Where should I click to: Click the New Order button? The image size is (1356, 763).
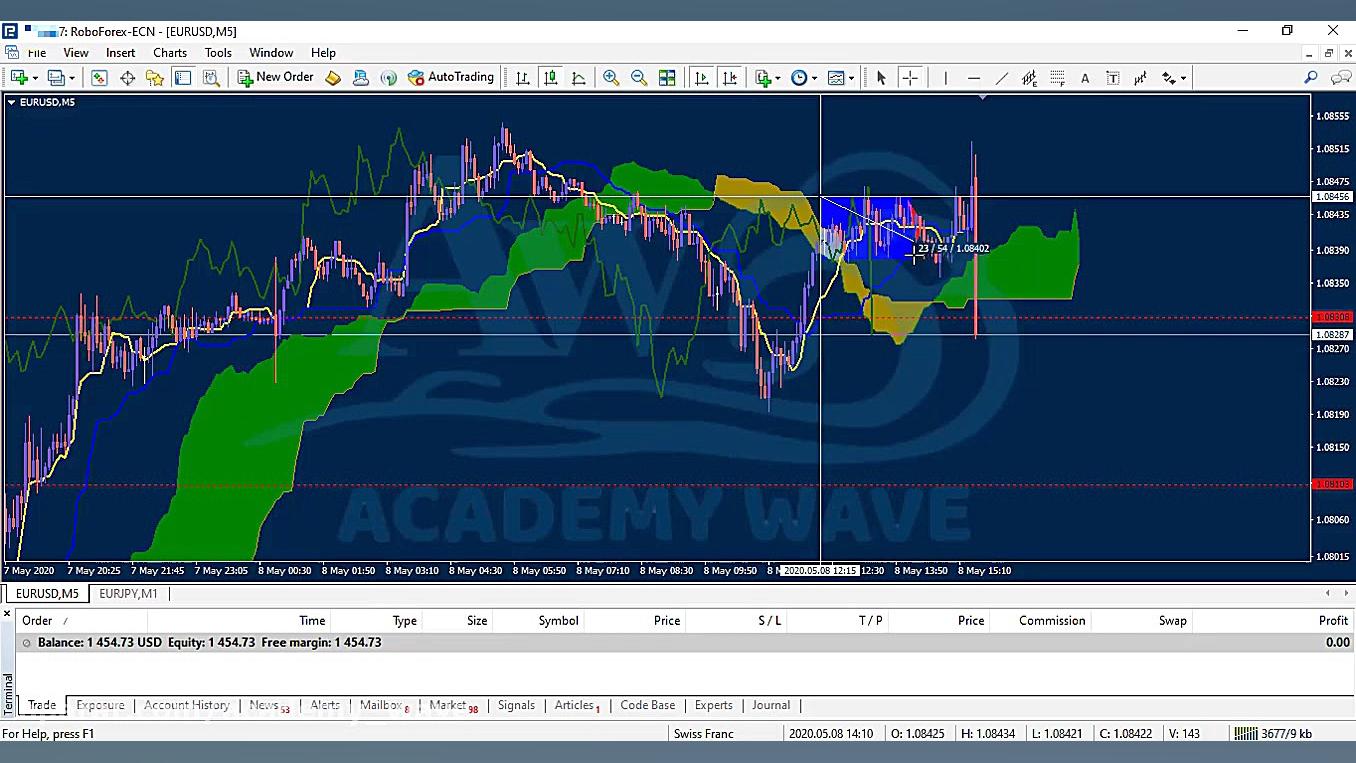[275, 77]
